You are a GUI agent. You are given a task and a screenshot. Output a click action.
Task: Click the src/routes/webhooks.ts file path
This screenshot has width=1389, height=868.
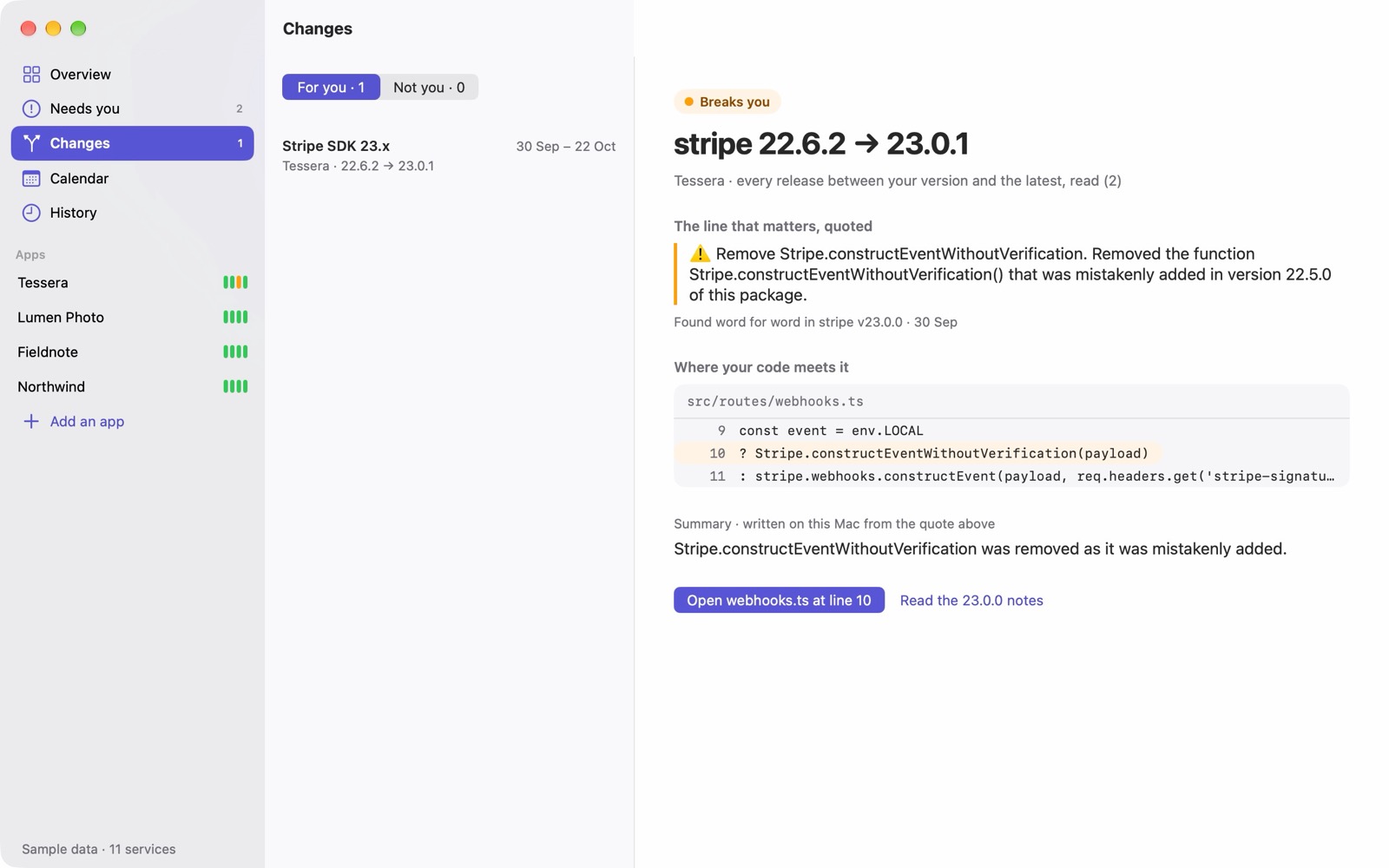click(x=775, y=401)
